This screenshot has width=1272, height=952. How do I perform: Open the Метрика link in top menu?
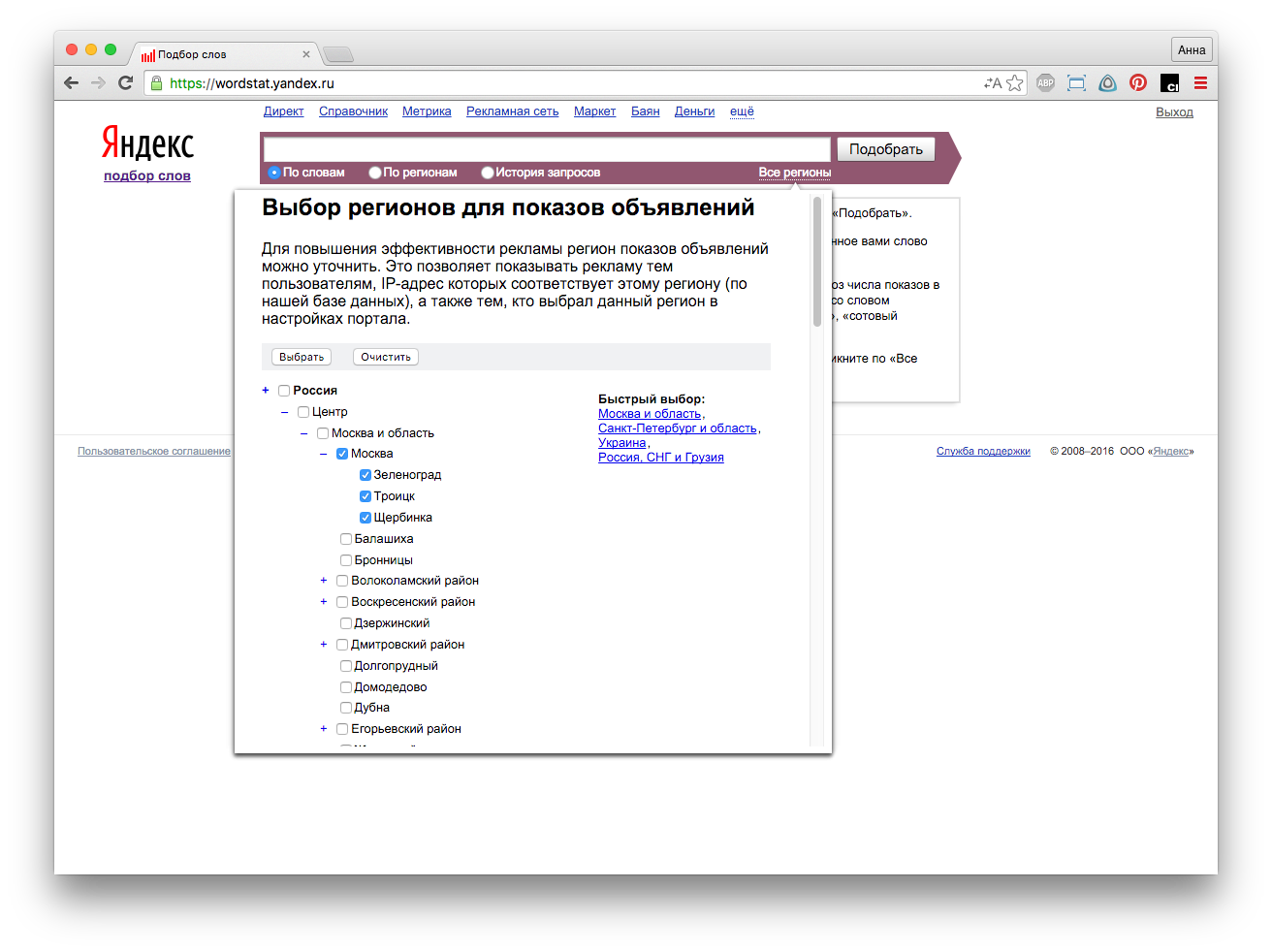click(427, 111)
